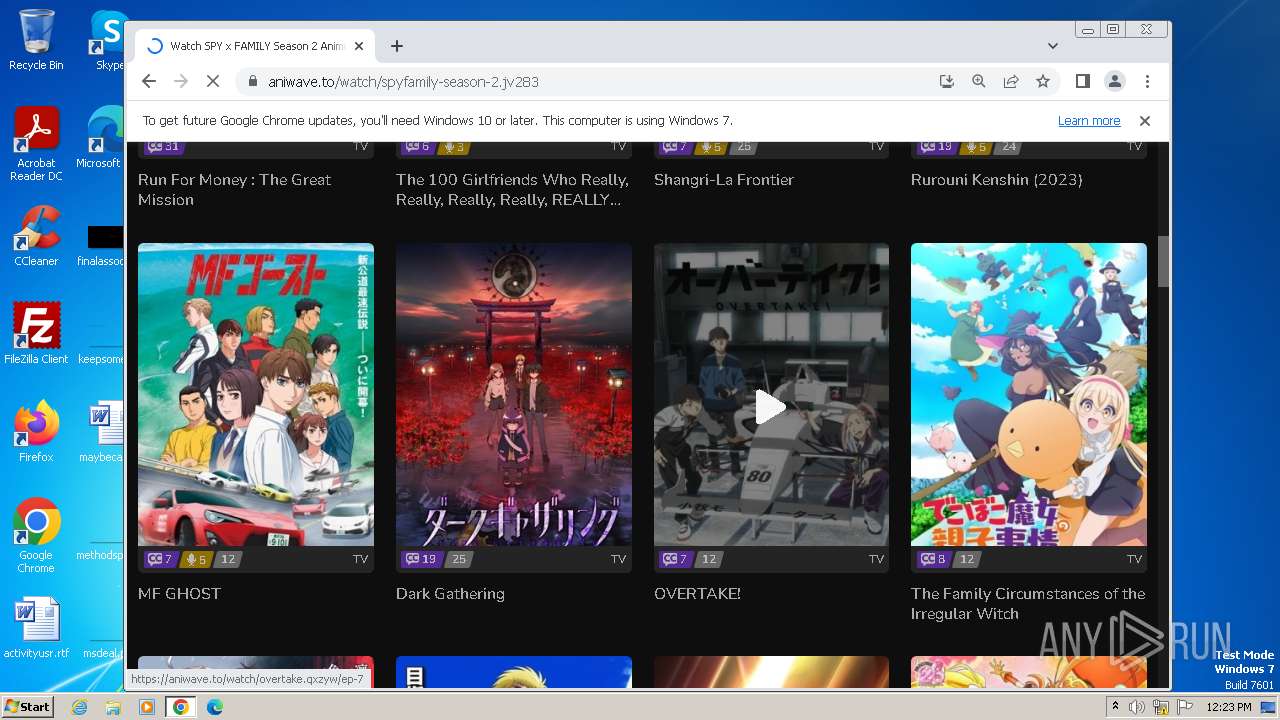1280x720 pixels.
Task: Open network status icon in tray
Action: pos(1161,707)
